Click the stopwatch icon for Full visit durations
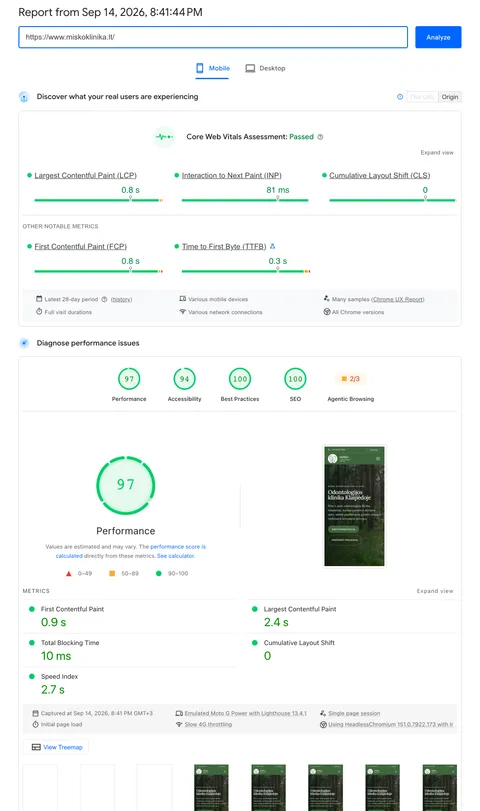480x811 pixels. click(39, 312)
